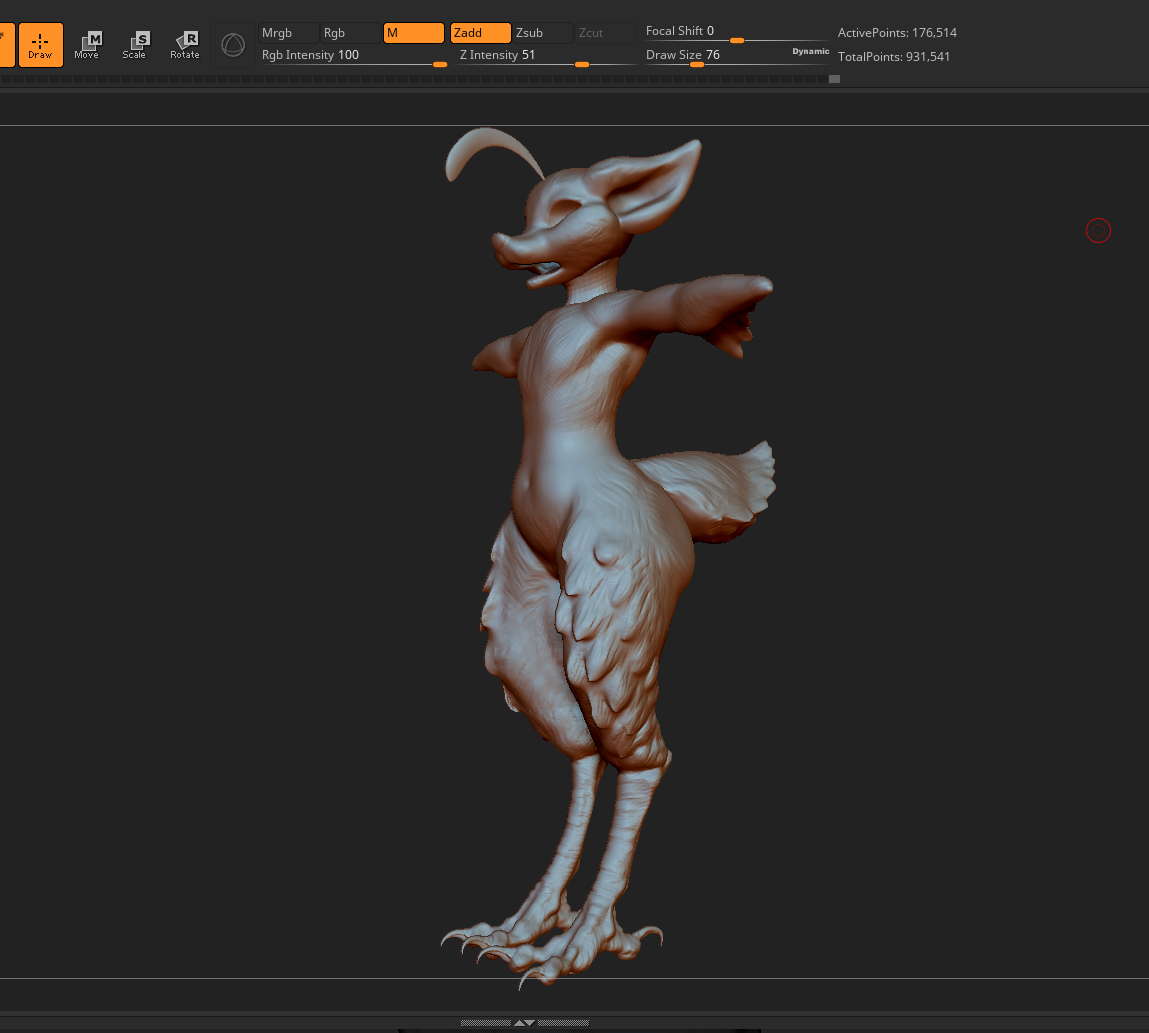The width and height of the screenshot is (1149, 1033).
Task: Disable the Zadd sculpting mode
Action: coord(480,33)
